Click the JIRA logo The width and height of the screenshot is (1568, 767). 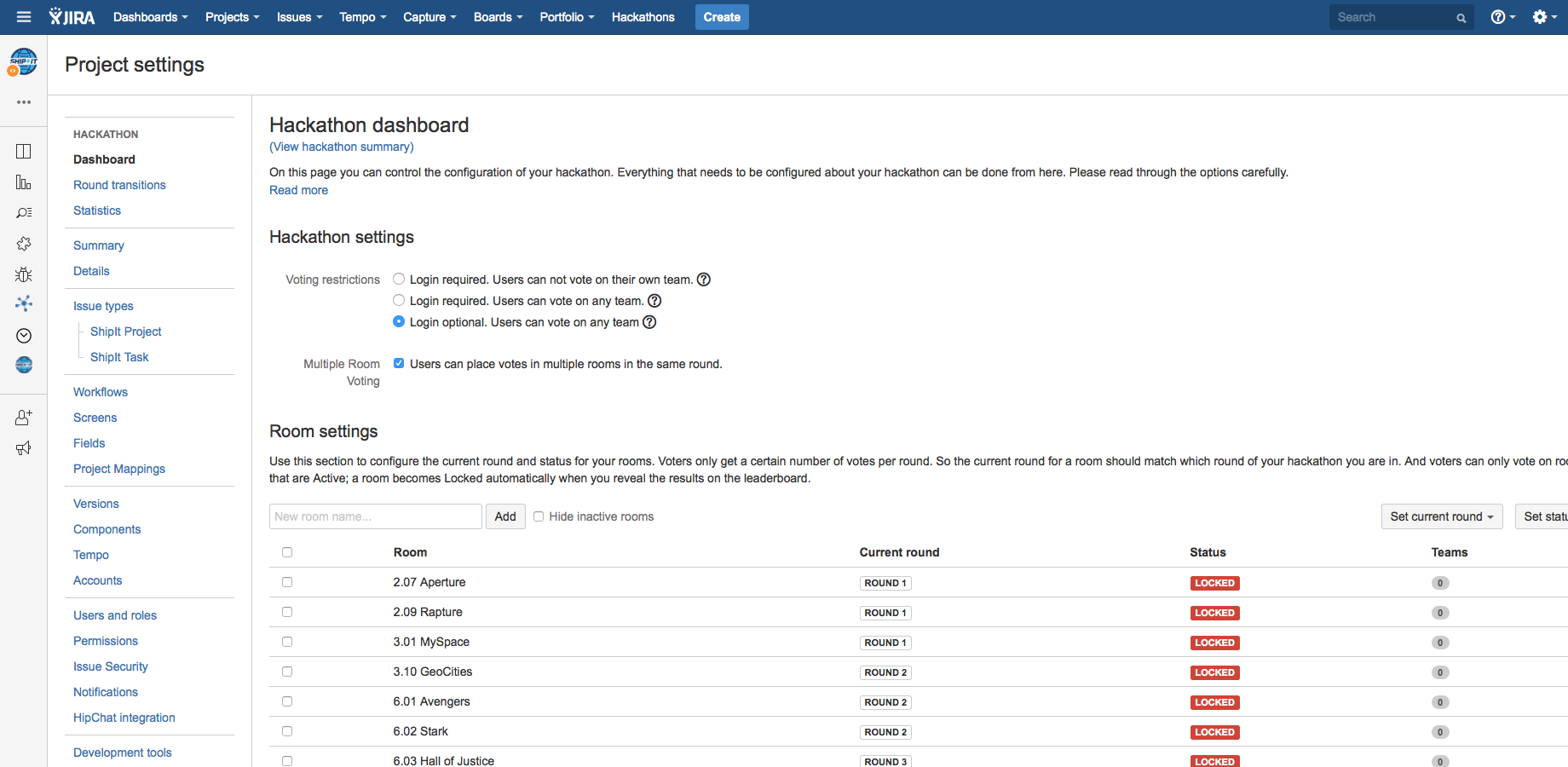tap(72, 17)
